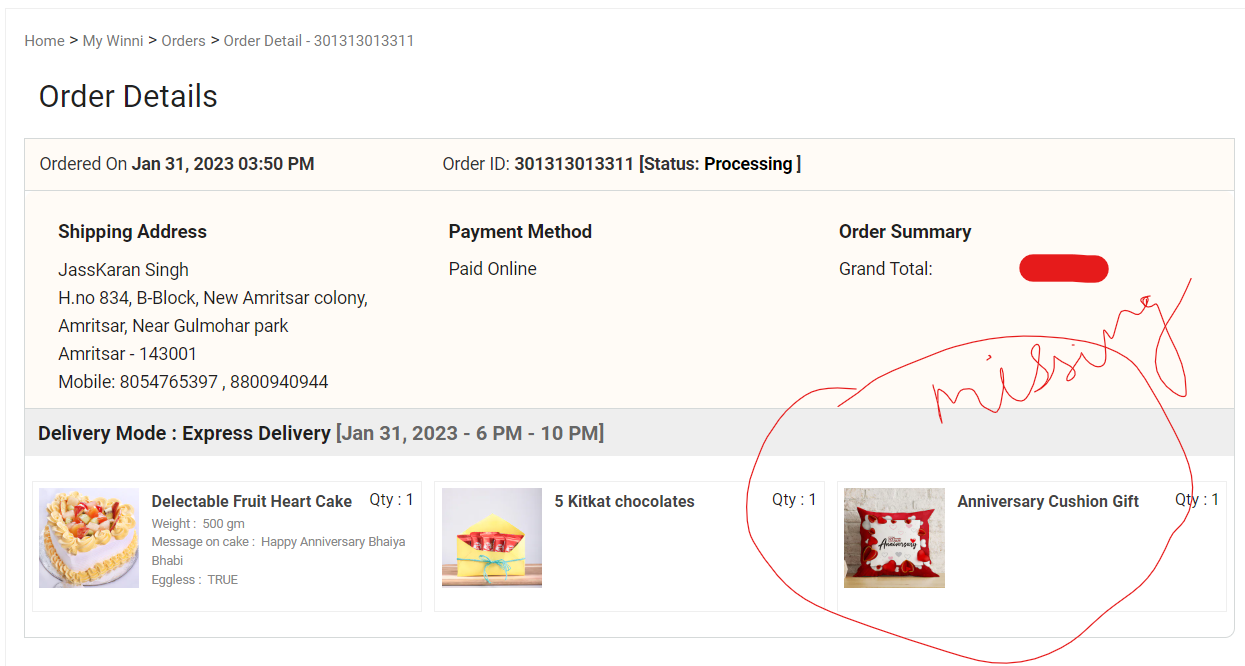Open the My Winni breadcrumb link

coord(113,41)
